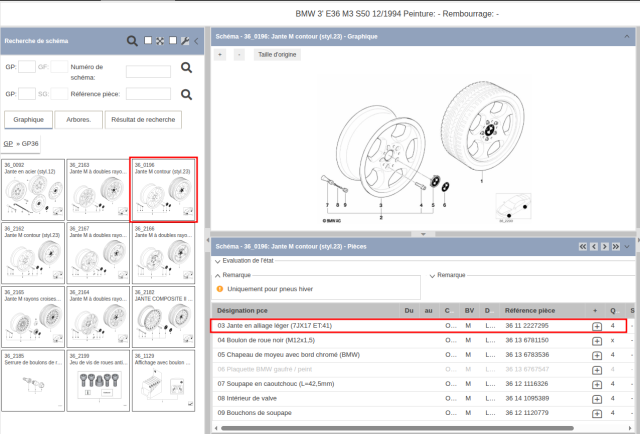Zoom out the diagram with minus button
This screenshot has height=434, width=640.
[239, 54]
